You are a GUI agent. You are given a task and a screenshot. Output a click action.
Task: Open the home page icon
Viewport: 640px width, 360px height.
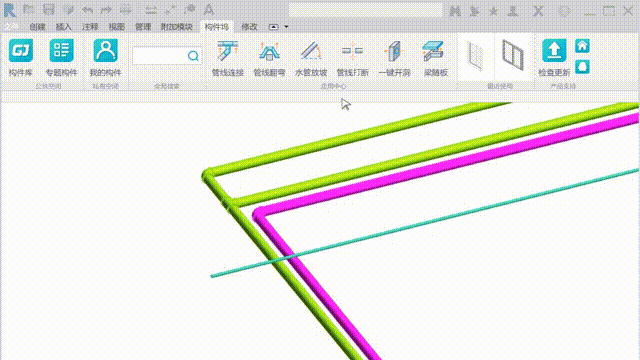pyautogui.click(x=582, y=46)
